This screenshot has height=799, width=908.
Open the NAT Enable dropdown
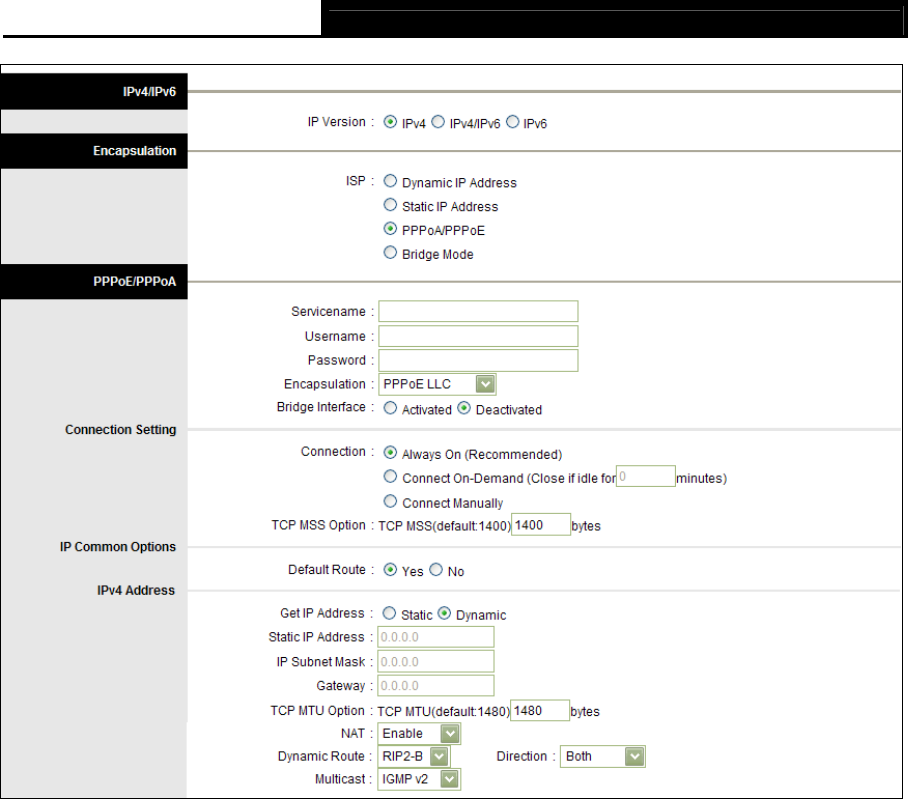pyautogui.click(x=419, y=734)
